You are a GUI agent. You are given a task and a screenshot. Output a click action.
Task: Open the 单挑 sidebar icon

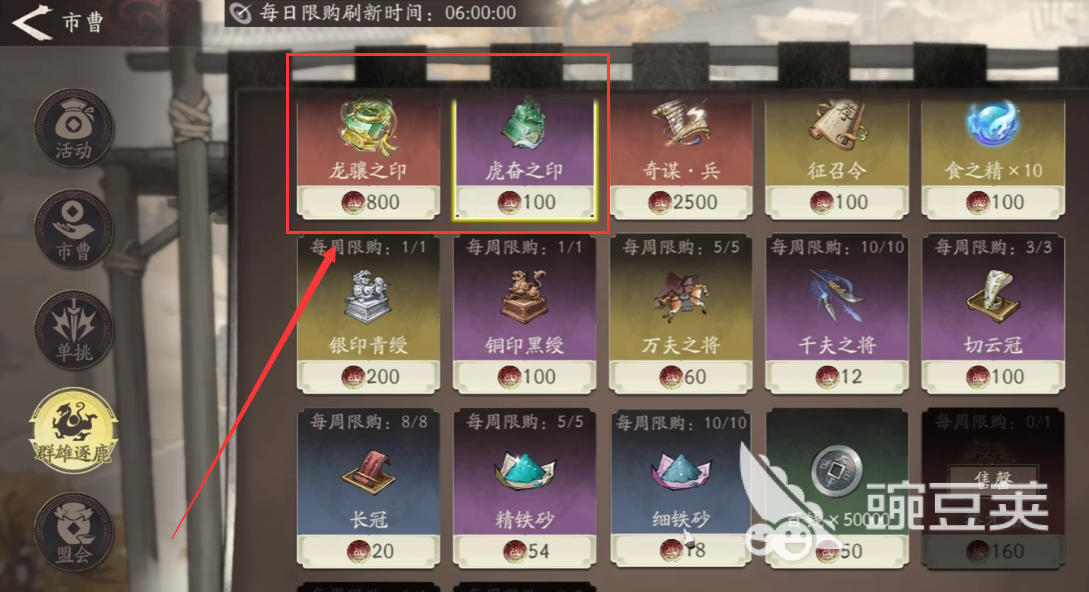pos(73,330)
